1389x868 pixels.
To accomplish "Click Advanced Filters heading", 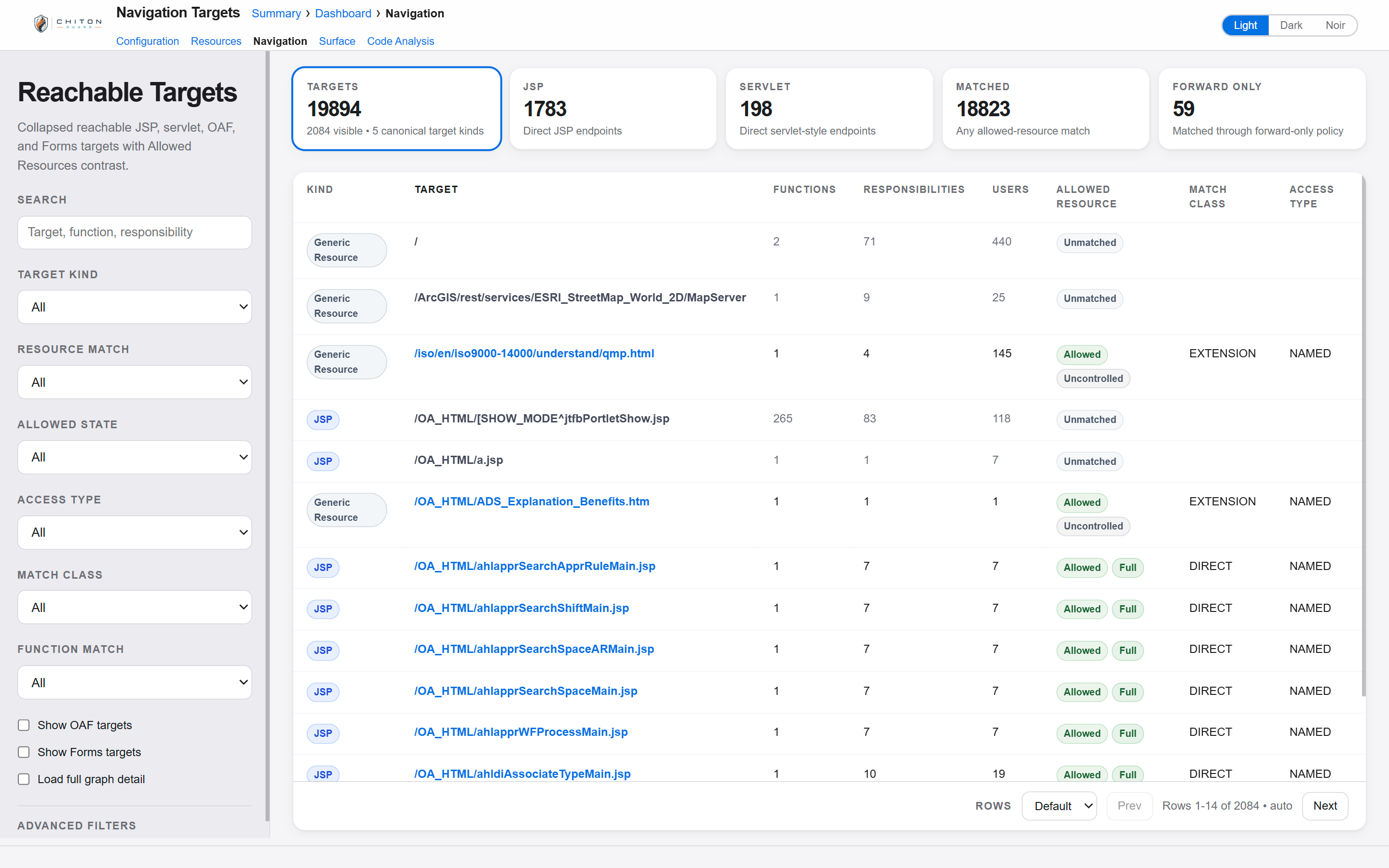I will [x=77, y=826].
